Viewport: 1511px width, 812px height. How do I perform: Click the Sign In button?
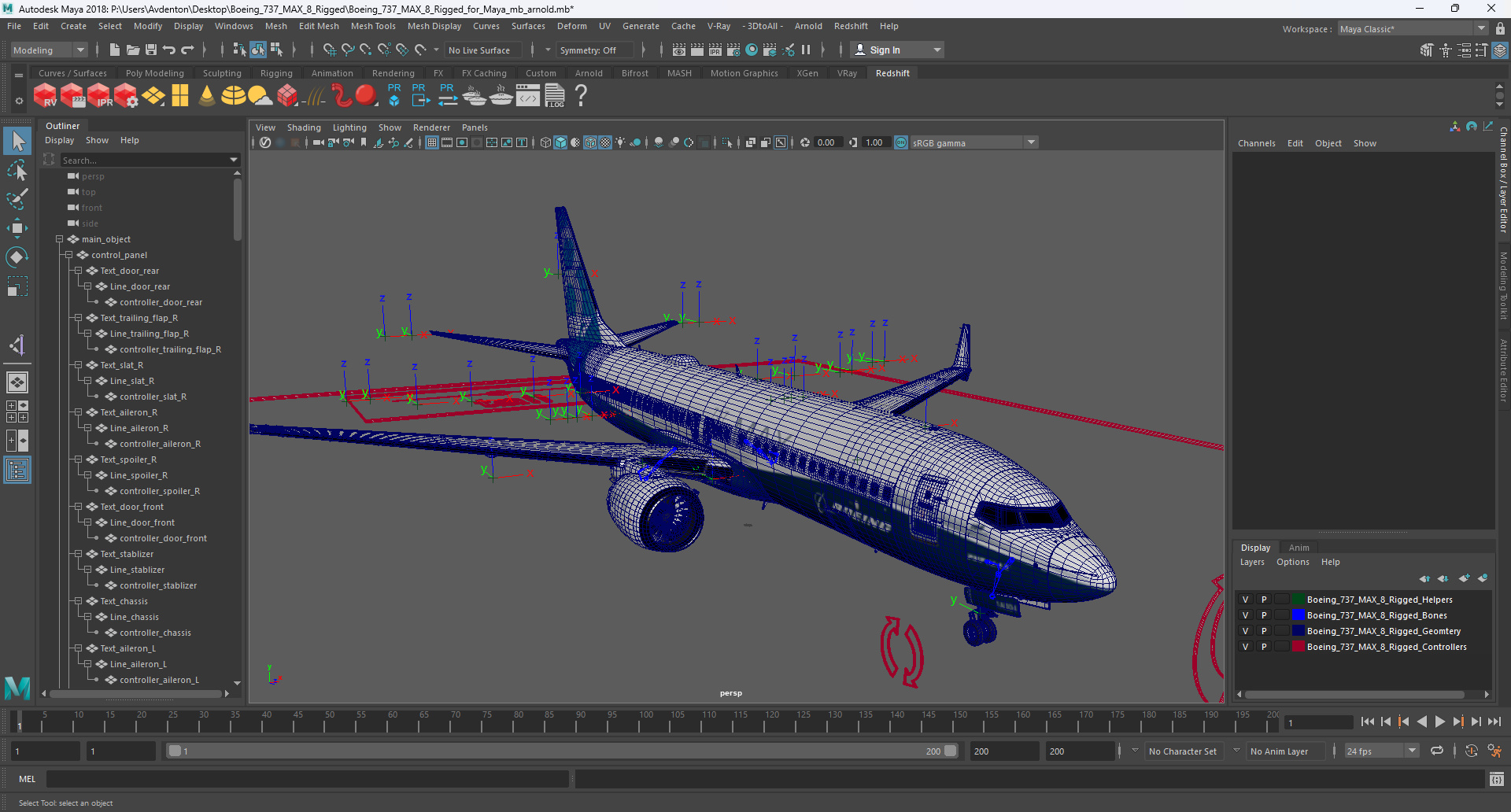pyautogui.click(x=897, y=50)
